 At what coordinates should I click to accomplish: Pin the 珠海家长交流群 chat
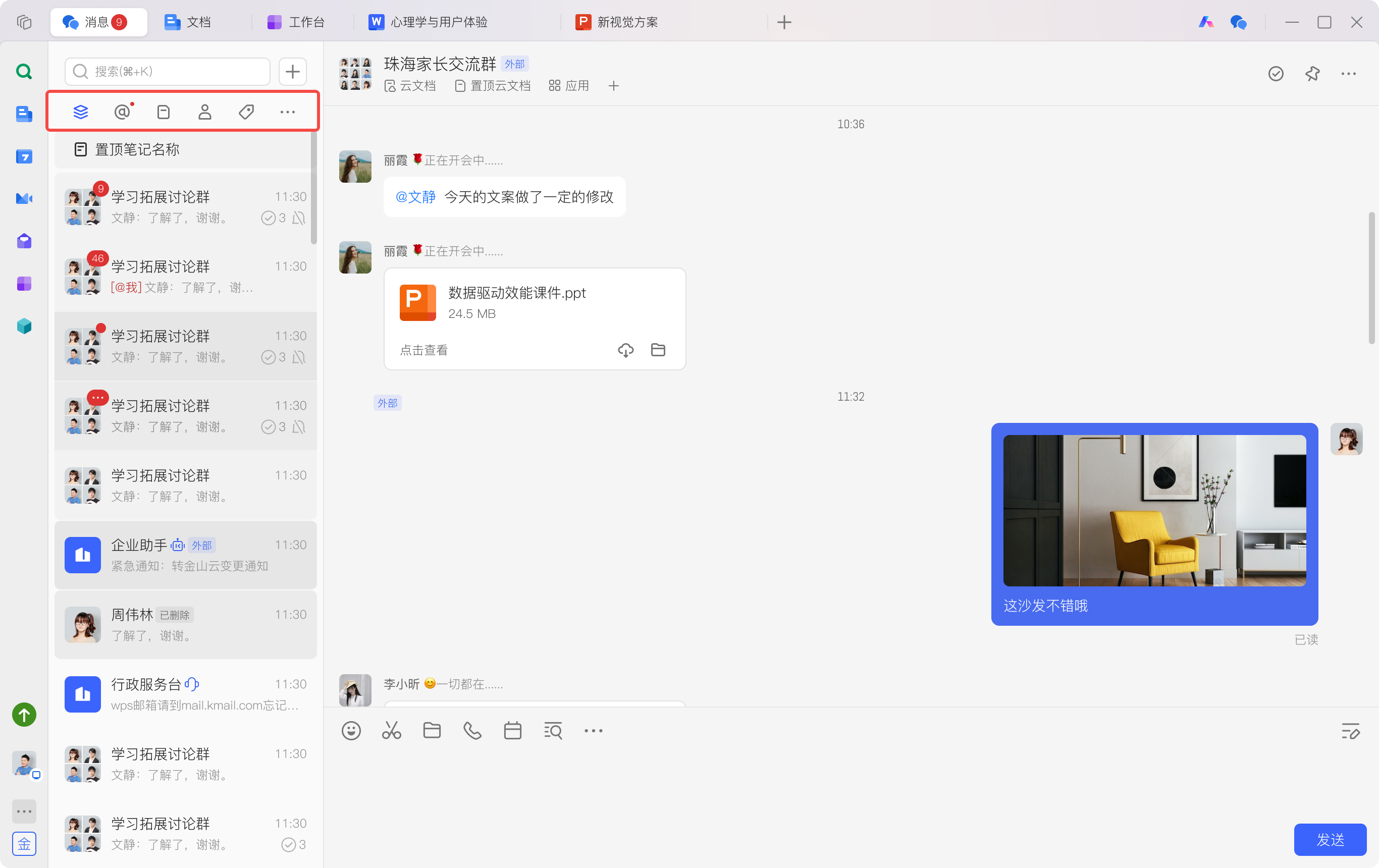pos(1312,73)
